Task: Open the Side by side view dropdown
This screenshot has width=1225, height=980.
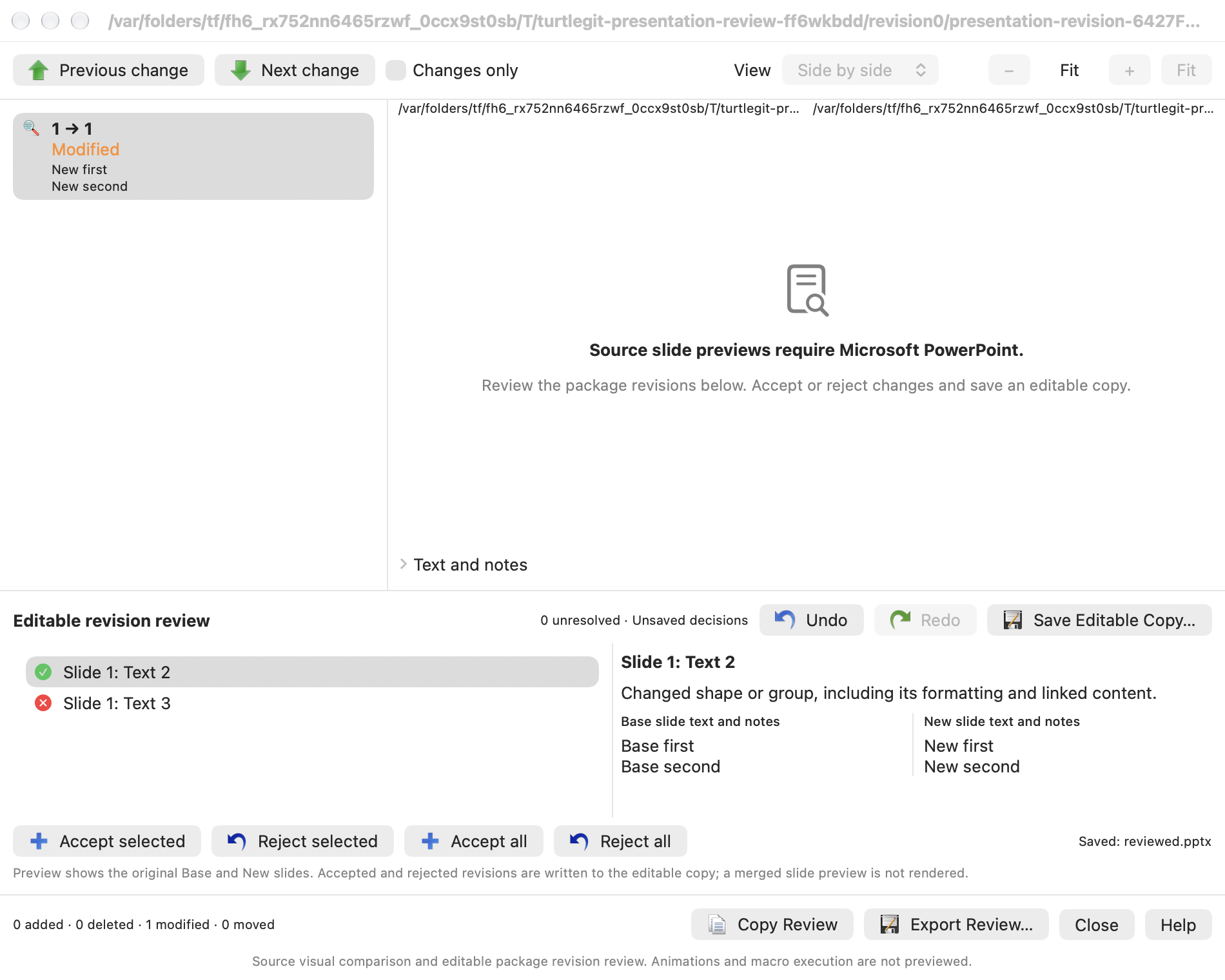Action: [x=860, y=70]
